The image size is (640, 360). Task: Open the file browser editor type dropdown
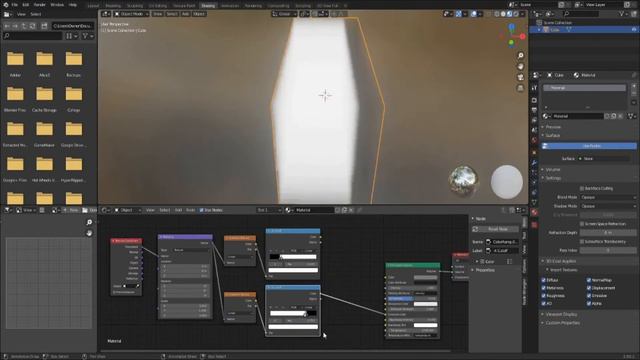click(x=8, y=14)
